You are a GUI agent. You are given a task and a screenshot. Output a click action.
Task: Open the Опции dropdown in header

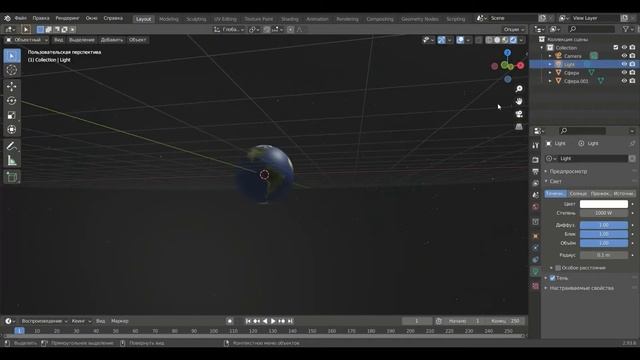(x=513, y=29)
